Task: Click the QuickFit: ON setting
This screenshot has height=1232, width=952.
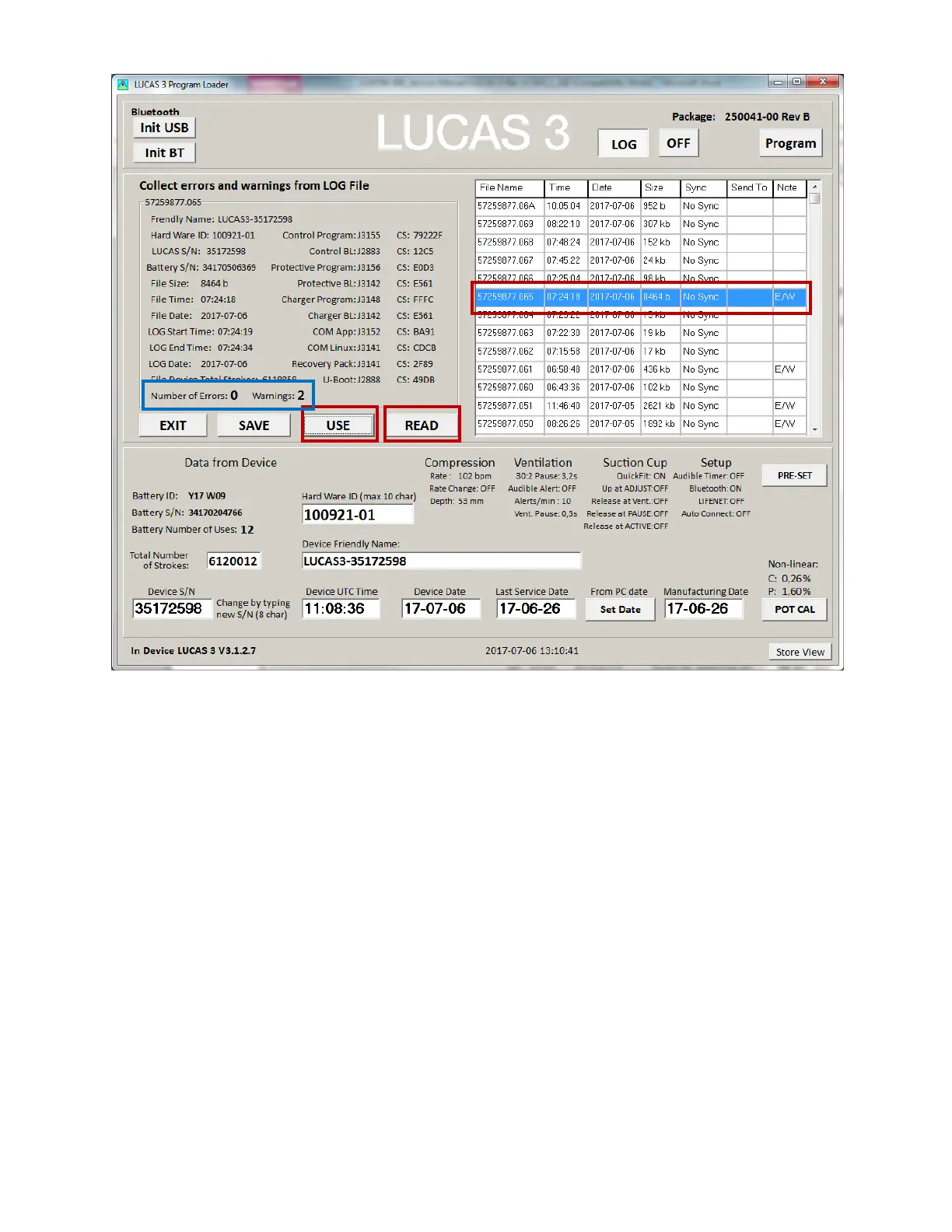Action: click(641, 476)
